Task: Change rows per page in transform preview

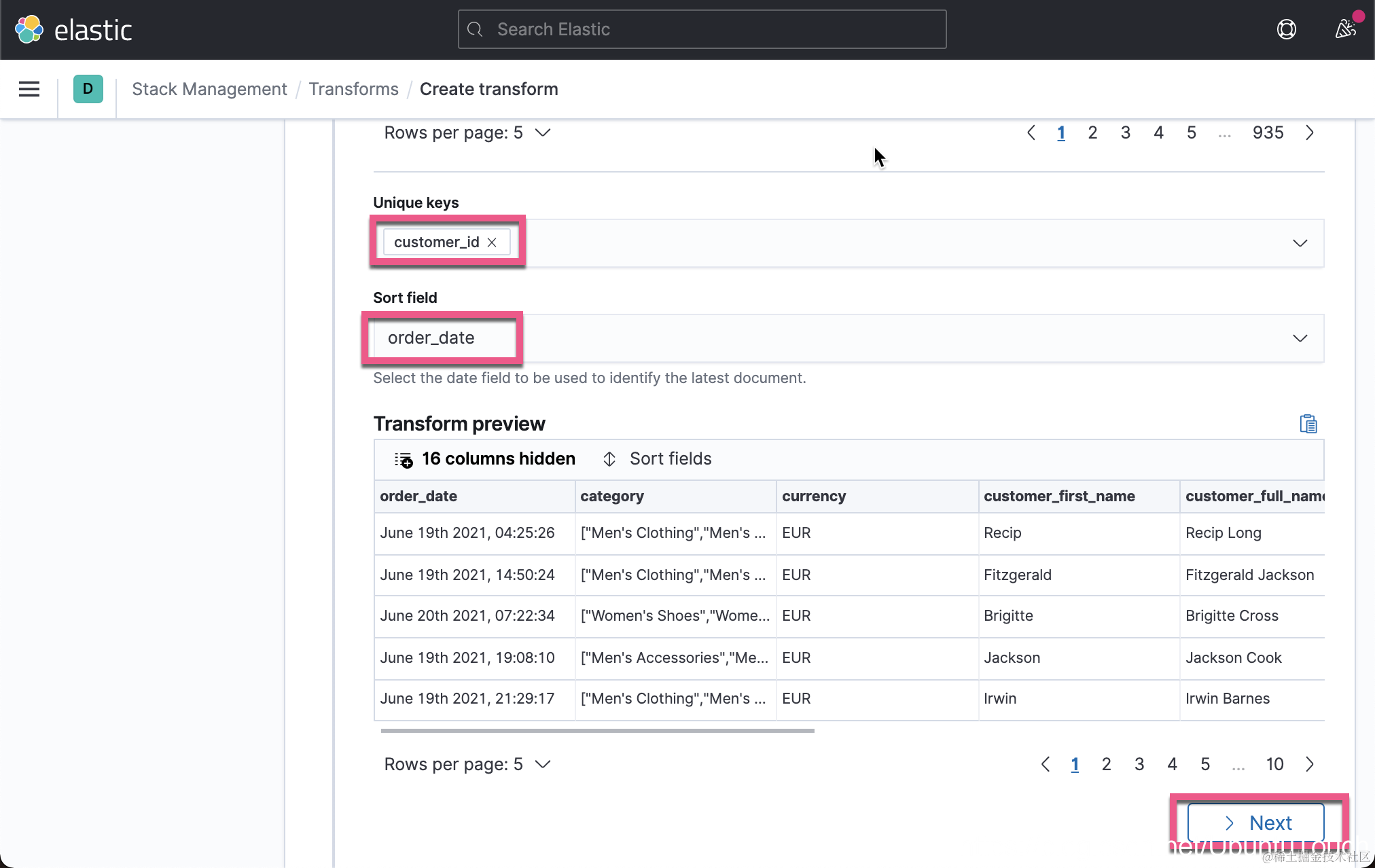Action: click(467, 765)
